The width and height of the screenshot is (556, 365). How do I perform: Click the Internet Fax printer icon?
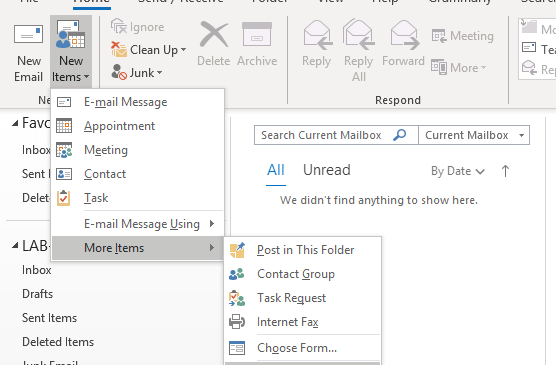point(237,322)
